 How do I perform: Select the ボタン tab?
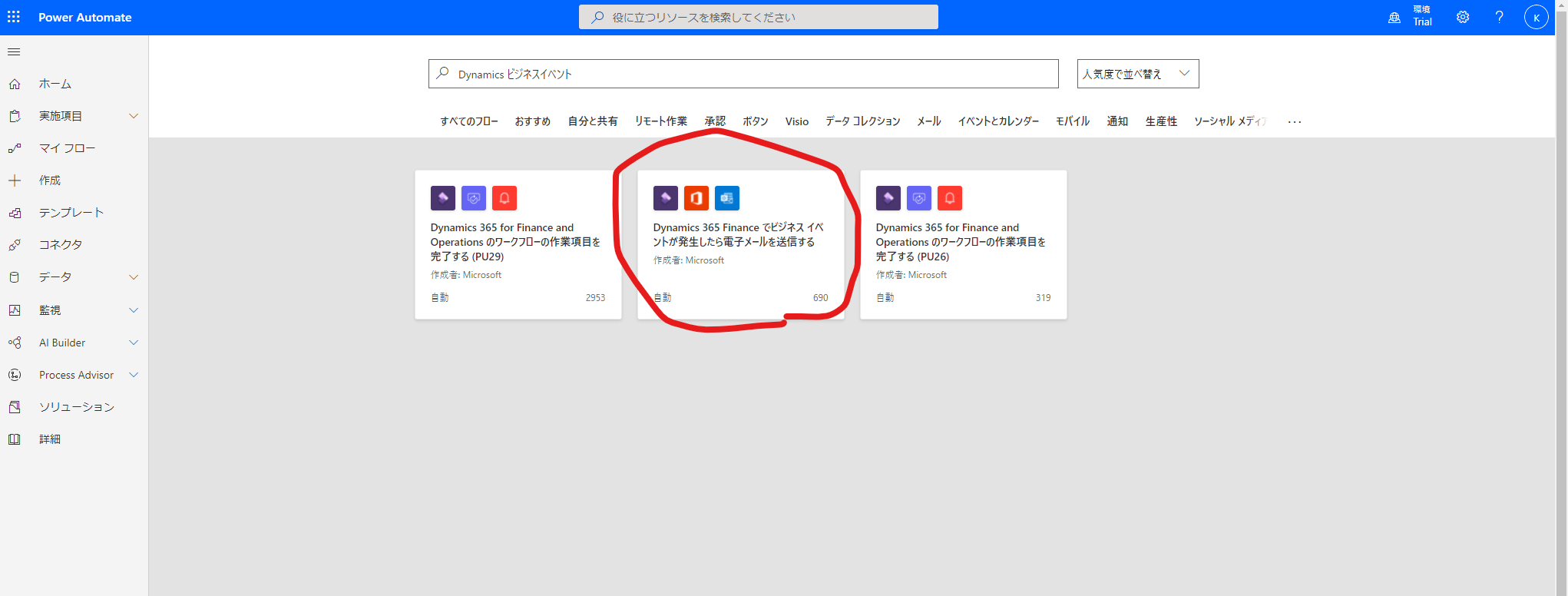[756, 121]
